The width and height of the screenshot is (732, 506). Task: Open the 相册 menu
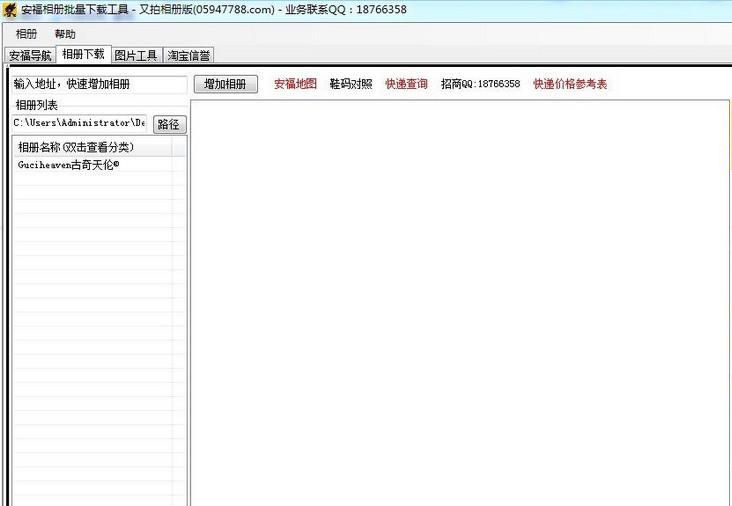[x=26, y=34]
